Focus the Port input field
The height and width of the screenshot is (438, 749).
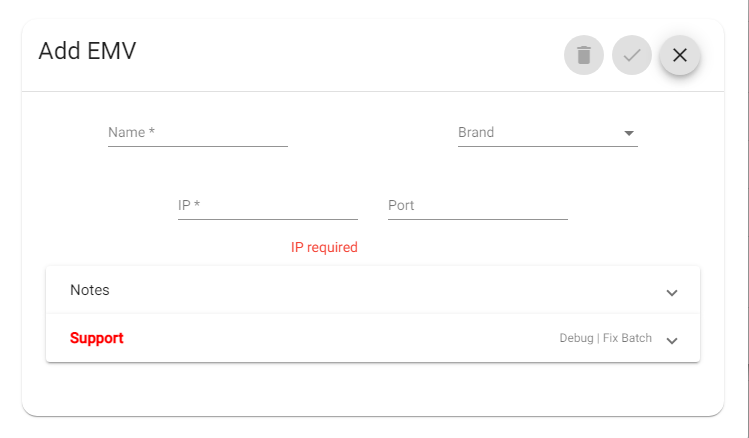tap(478, 206)
